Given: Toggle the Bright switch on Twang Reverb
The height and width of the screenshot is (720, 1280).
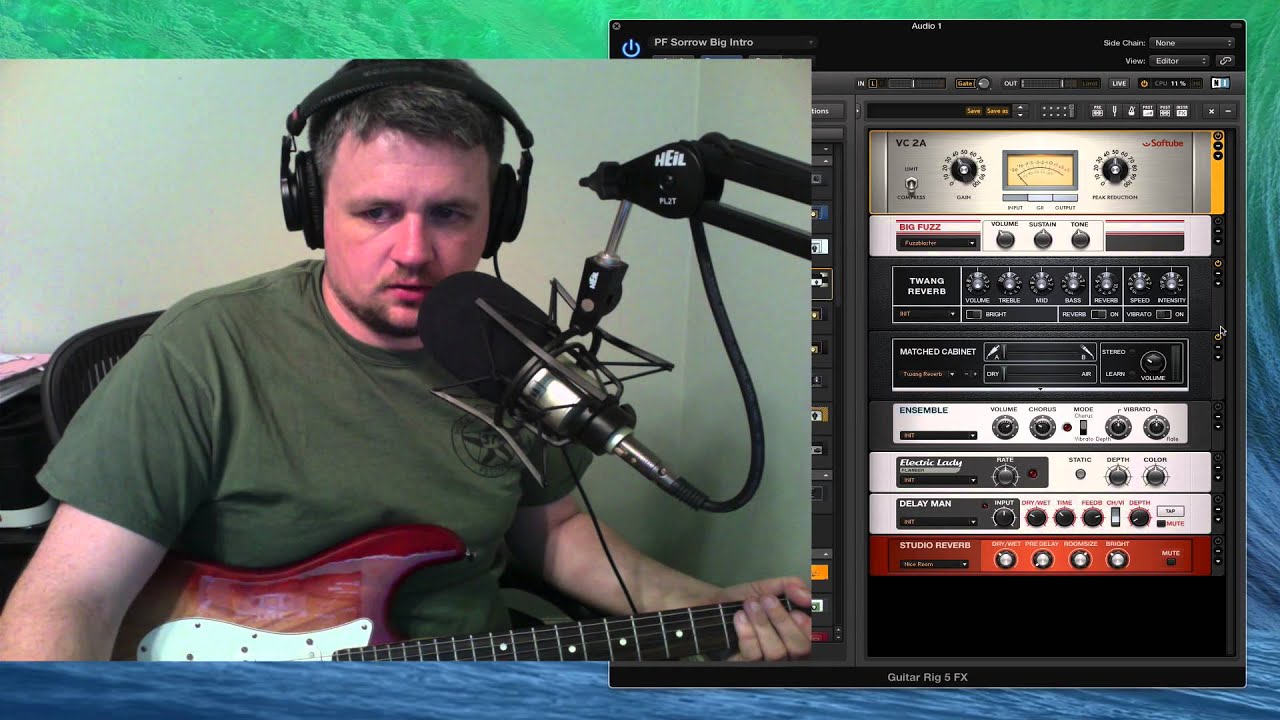Looking at the screenshot, I should point(974,315).
